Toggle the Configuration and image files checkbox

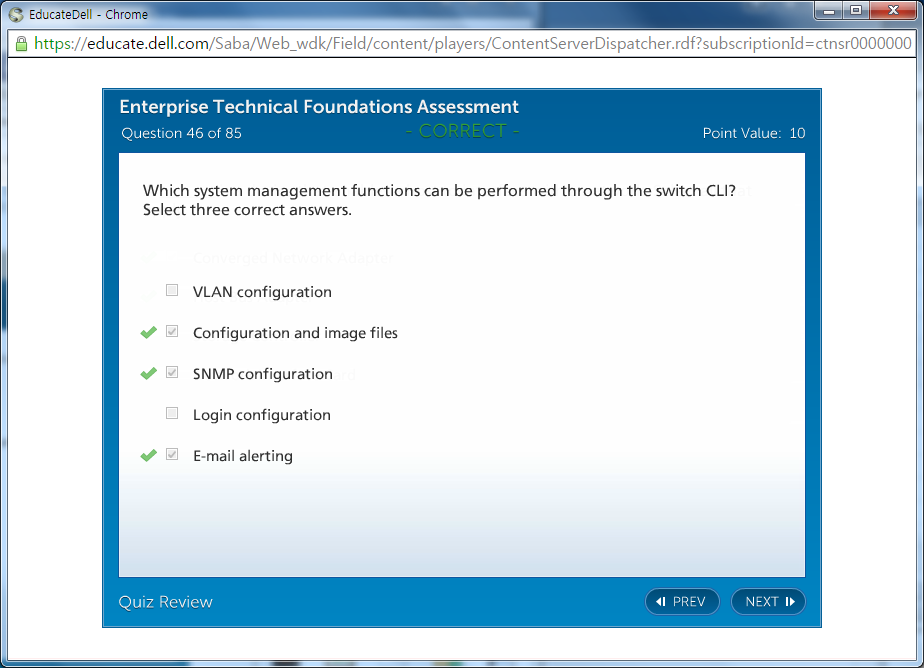(x=172, y=332)
